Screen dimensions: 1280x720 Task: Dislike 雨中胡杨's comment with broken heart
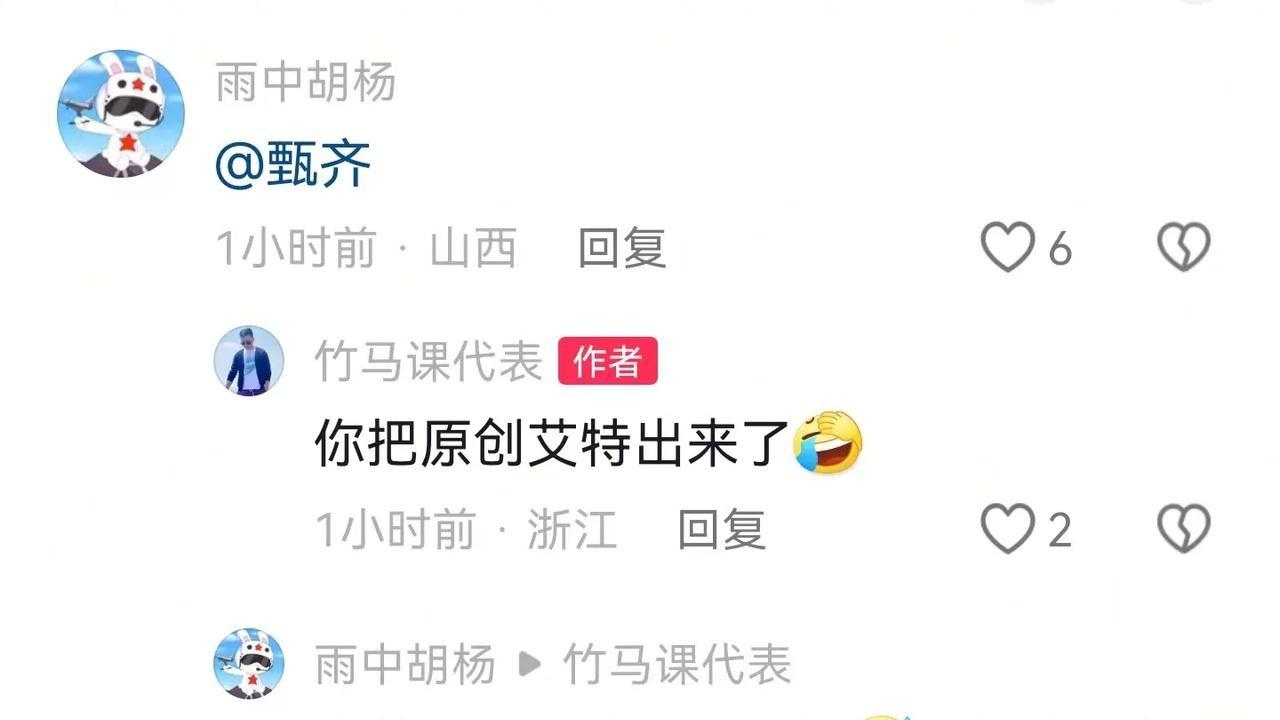1183,247
